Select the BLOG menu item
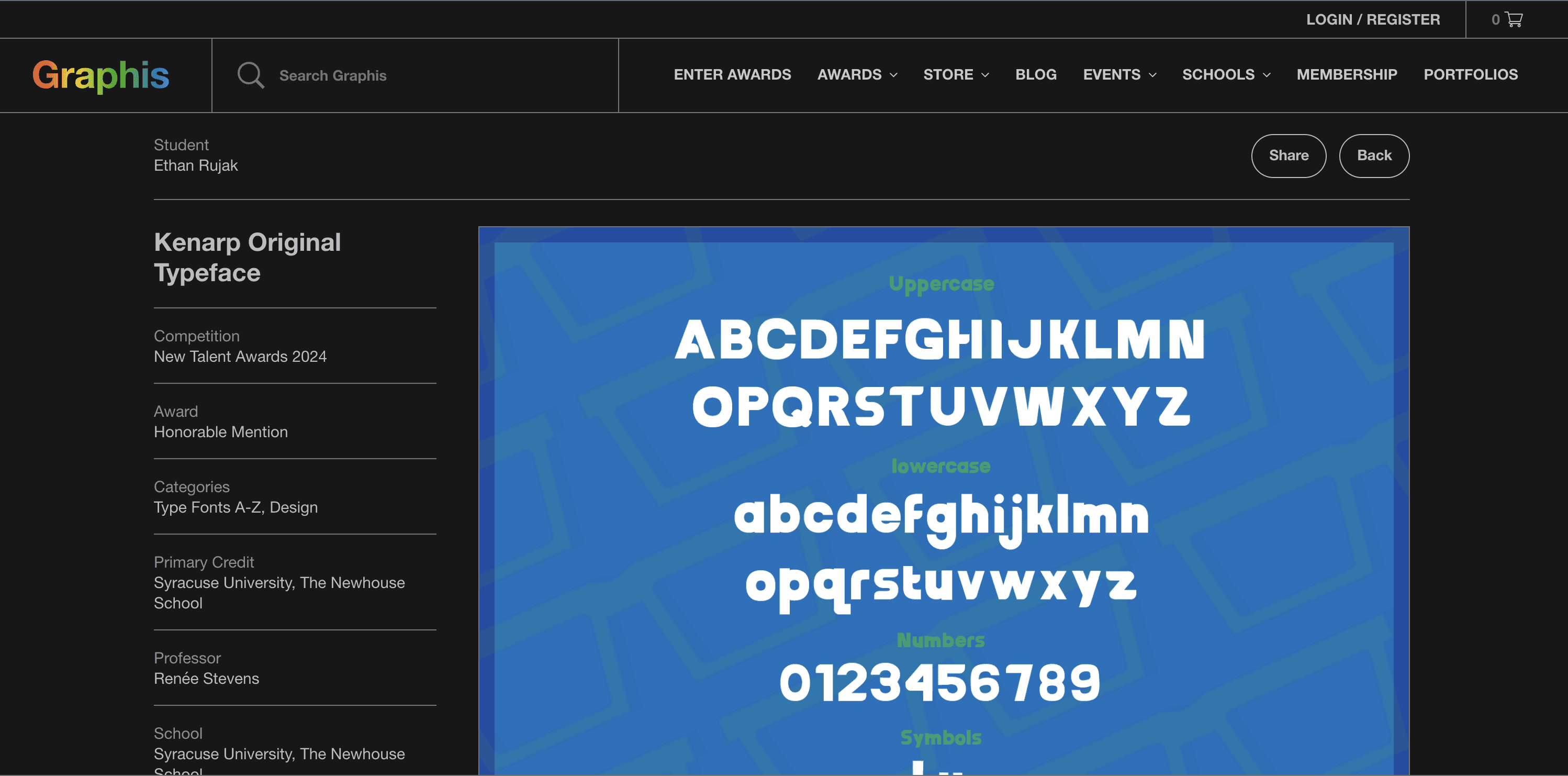1568x776 pixels. point(1035,74)
